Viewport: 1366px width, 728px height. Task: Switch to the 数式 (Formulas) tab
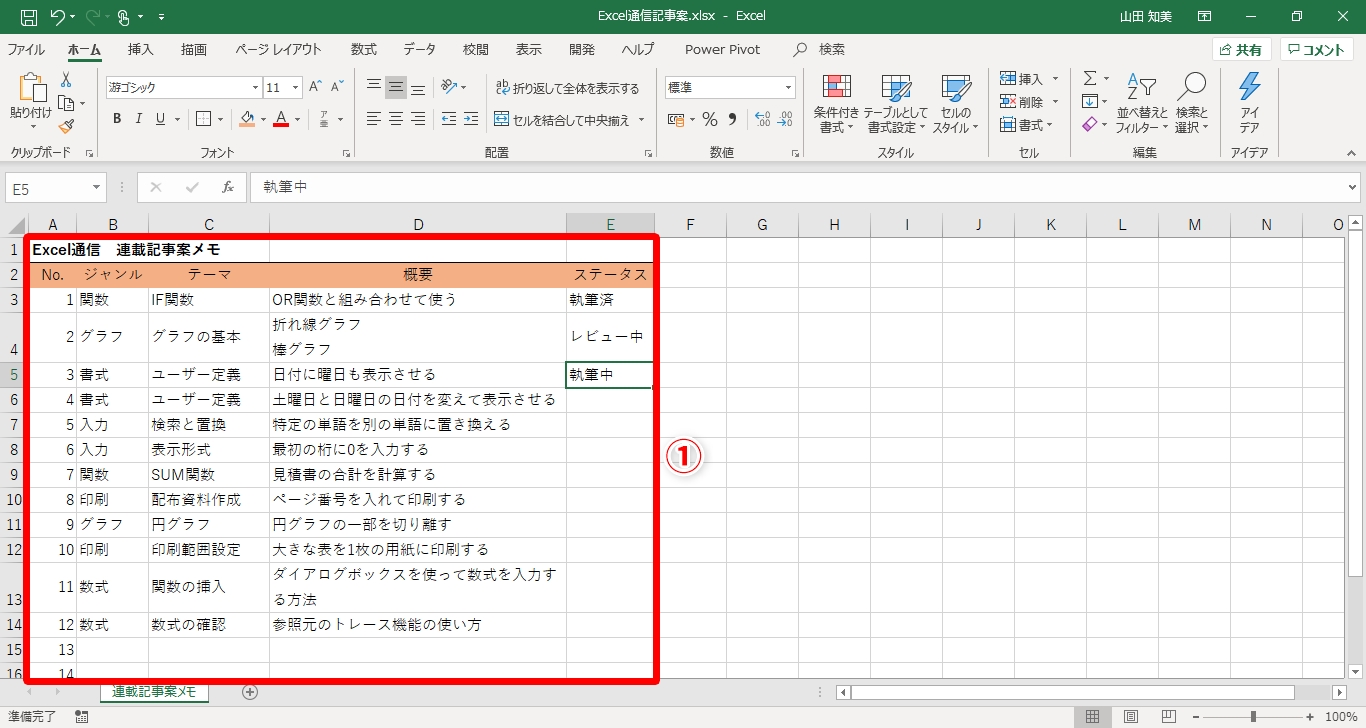(364, 49)
